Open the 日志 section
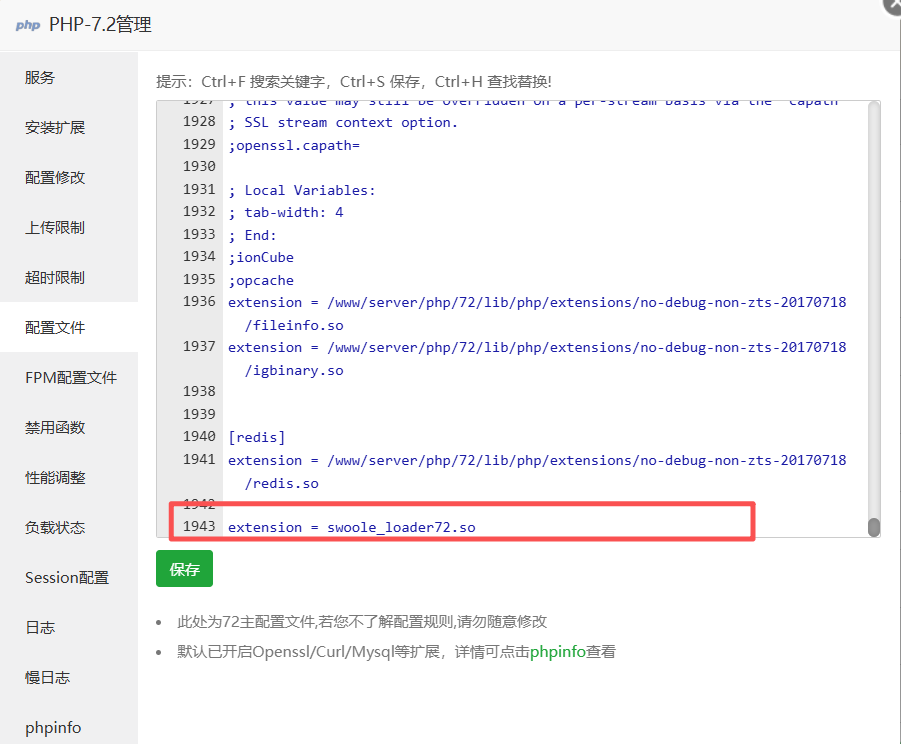This screenshot has height=744, width=901. point(40,628)
